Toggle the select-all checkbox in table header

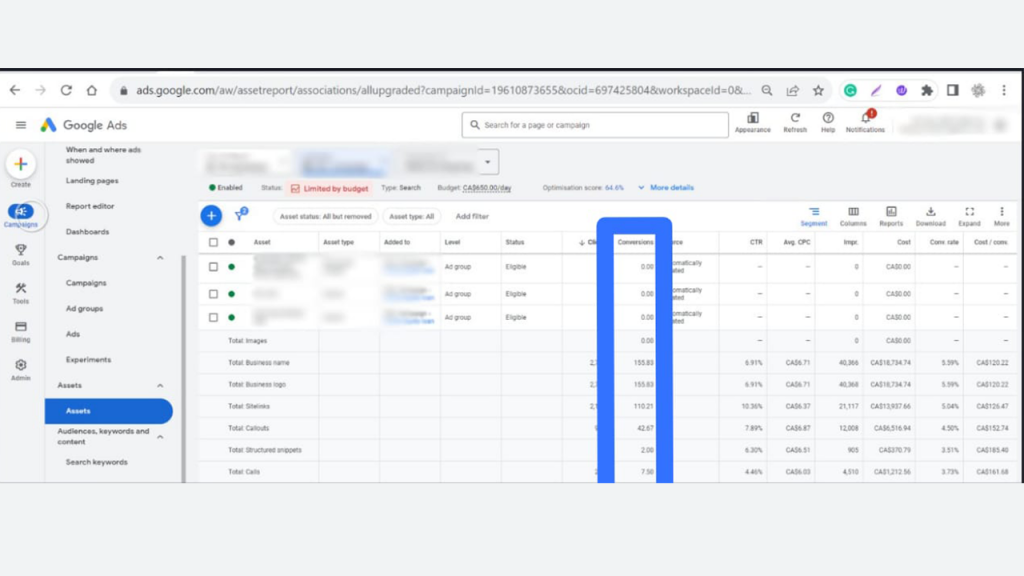(x=214, y=242)
